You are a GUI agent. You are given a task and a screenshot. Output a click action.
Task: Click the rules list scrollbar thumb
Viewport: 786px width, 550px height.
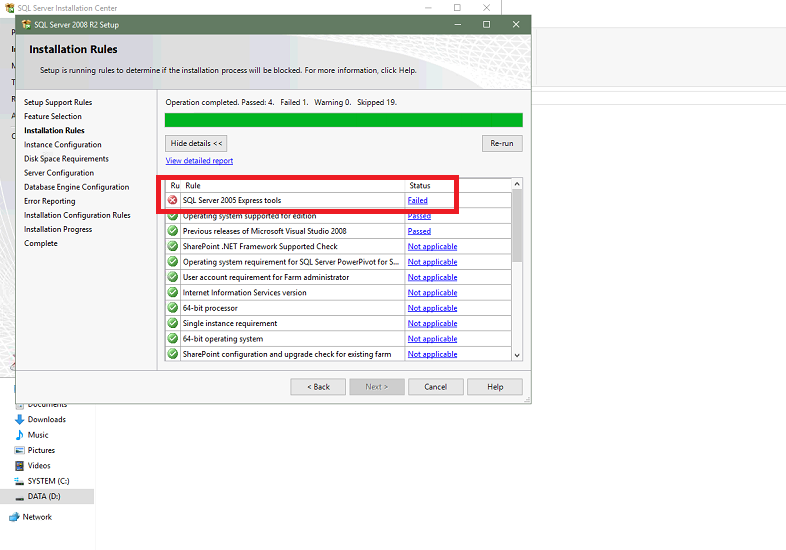click(x=517, y=226)
